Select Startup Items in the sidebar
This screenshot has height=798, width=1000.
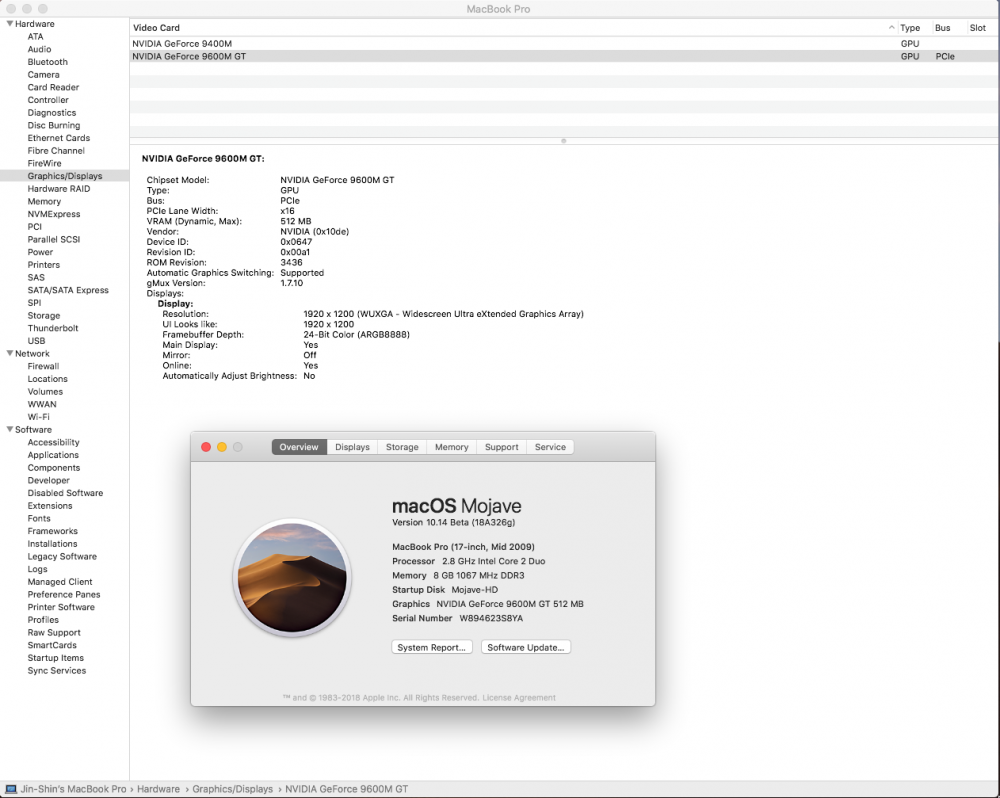tap(55, 658)
